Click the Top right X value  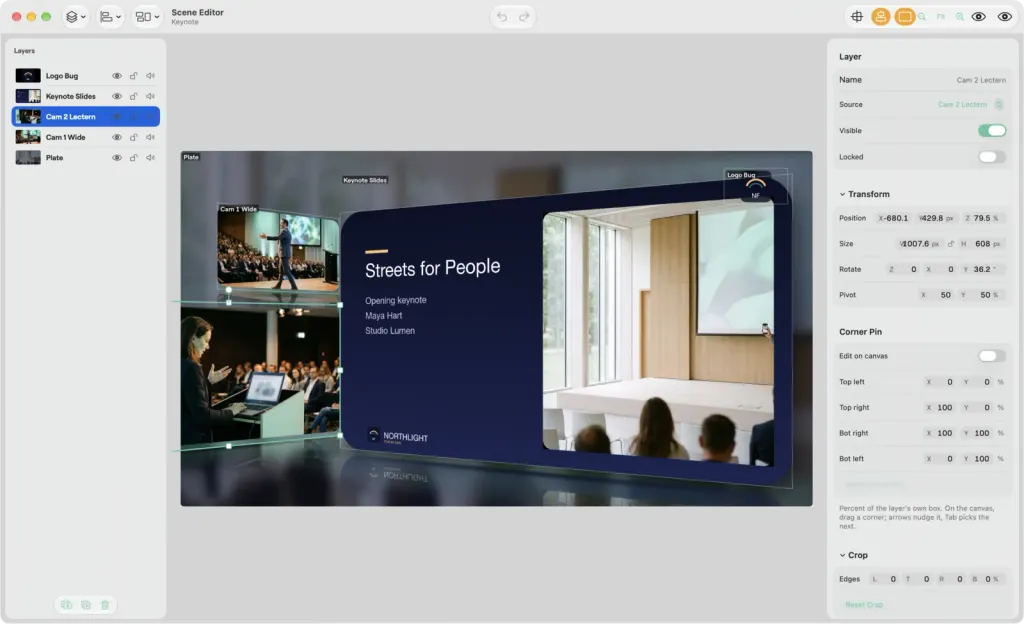(940, 407)
